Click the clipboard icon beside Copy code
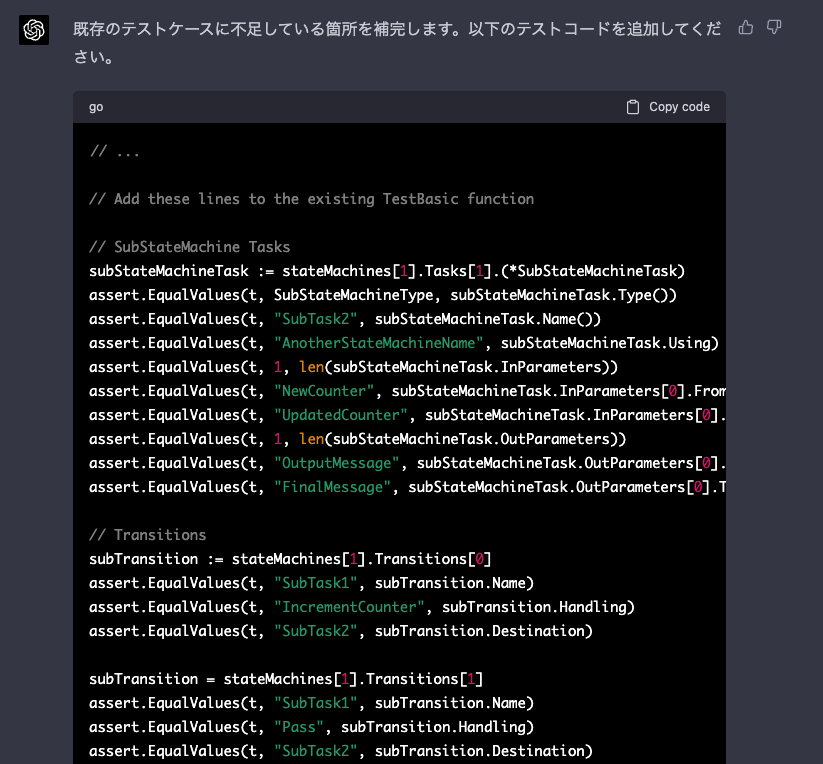 coord(633,107)
